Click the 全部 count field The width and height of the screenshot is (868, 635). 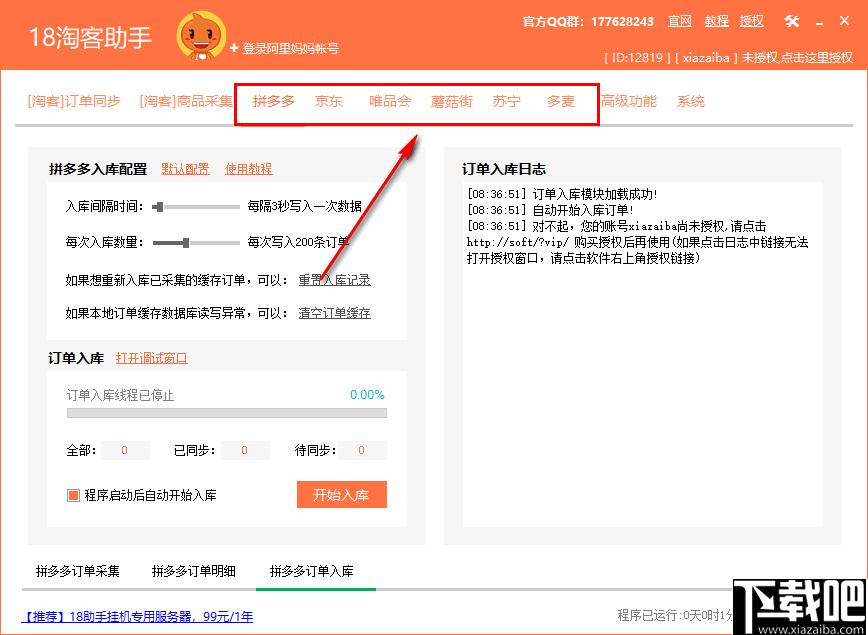125,450
